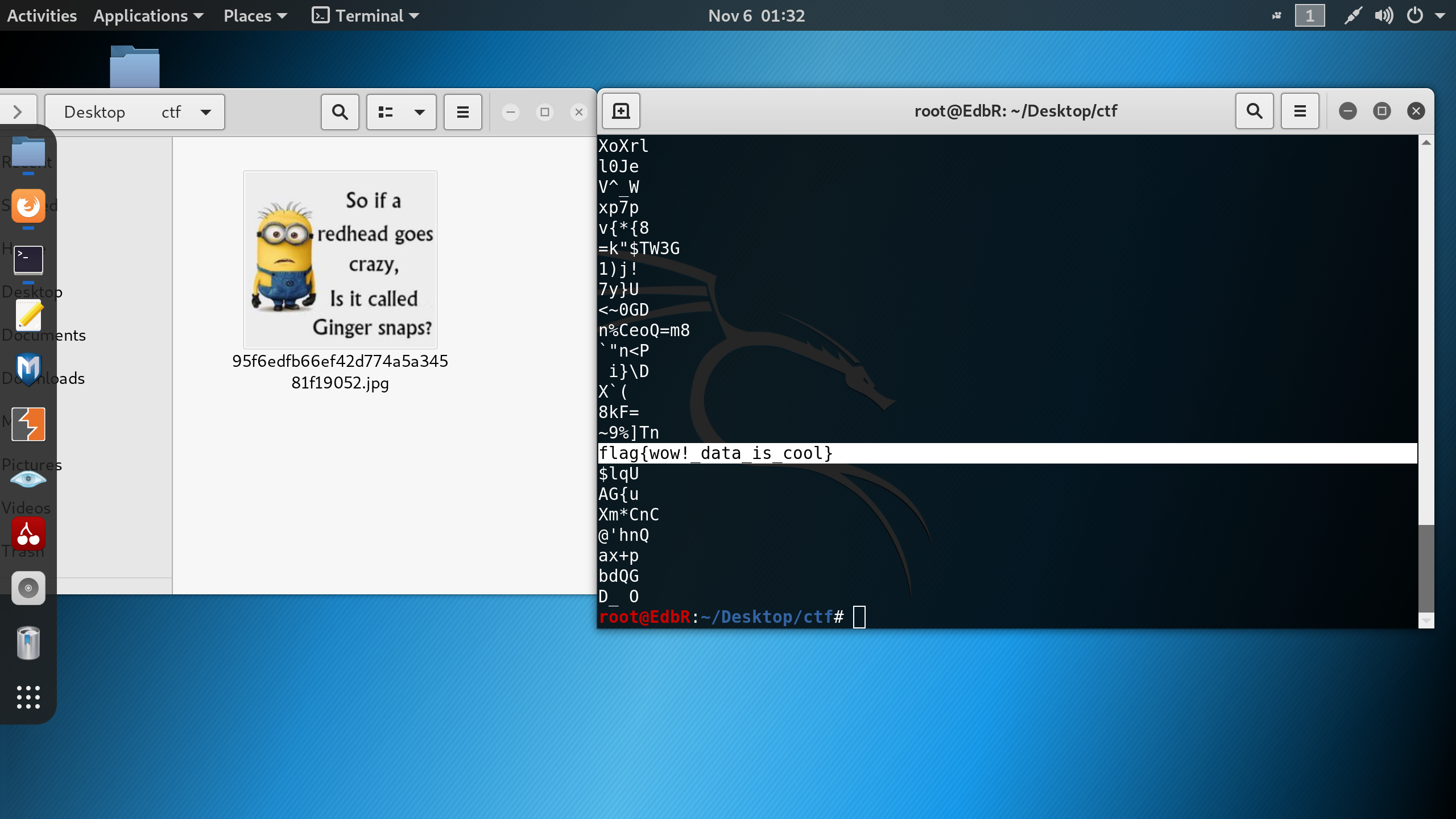Open the Places menu
The height and width of the screenshot is (819, 1456).
coord(255,15)
